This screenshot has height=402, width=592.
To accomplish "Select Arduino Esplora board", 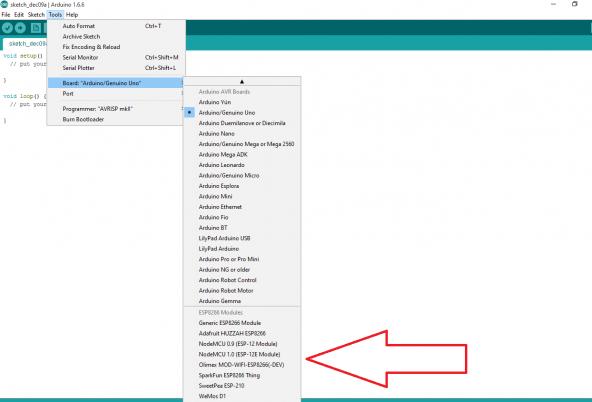I will point(242,186).
